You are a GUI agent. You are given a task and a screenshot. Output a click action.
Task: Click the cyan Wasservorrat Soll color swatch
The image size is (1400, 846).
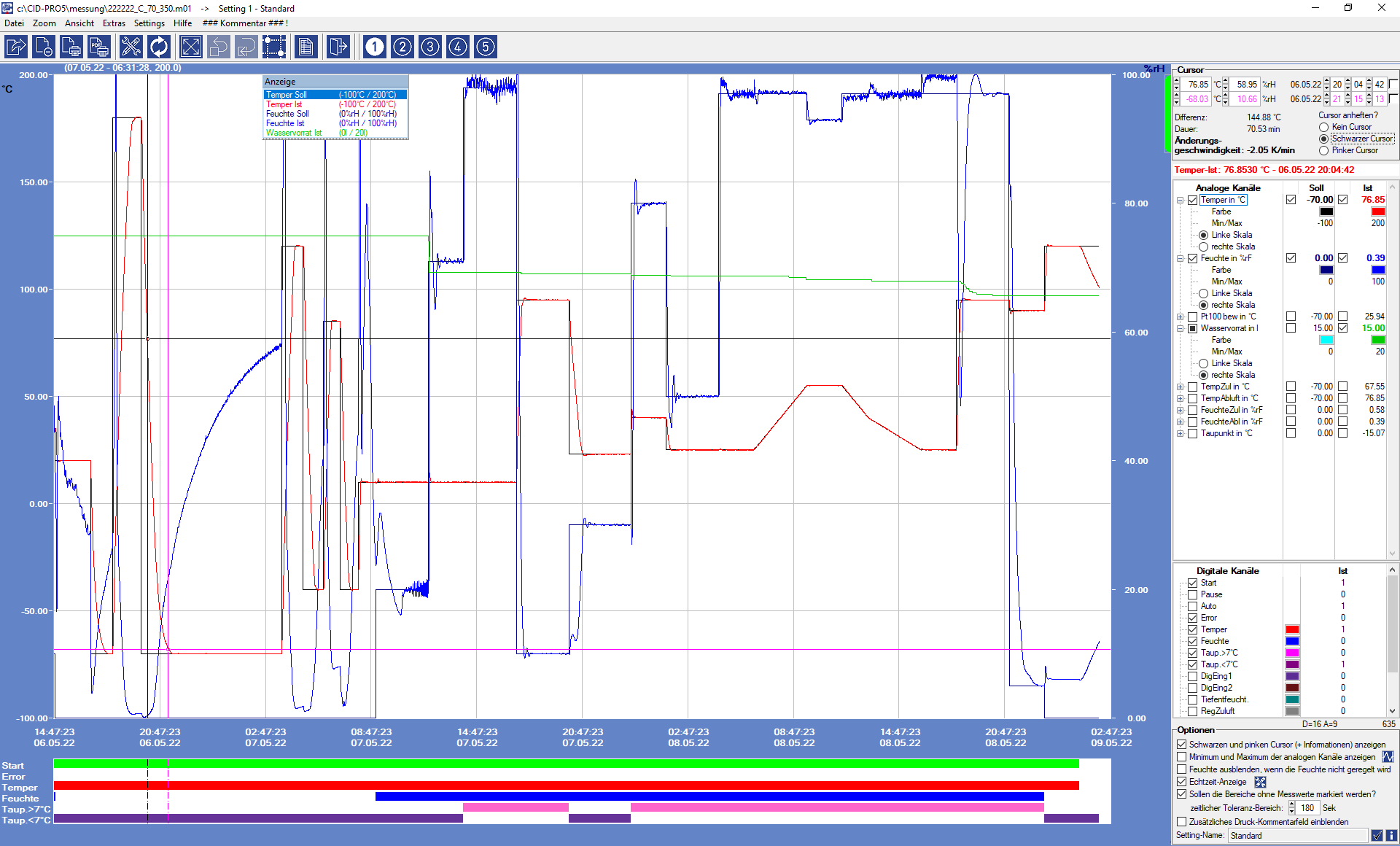[x=1326, y=340]
